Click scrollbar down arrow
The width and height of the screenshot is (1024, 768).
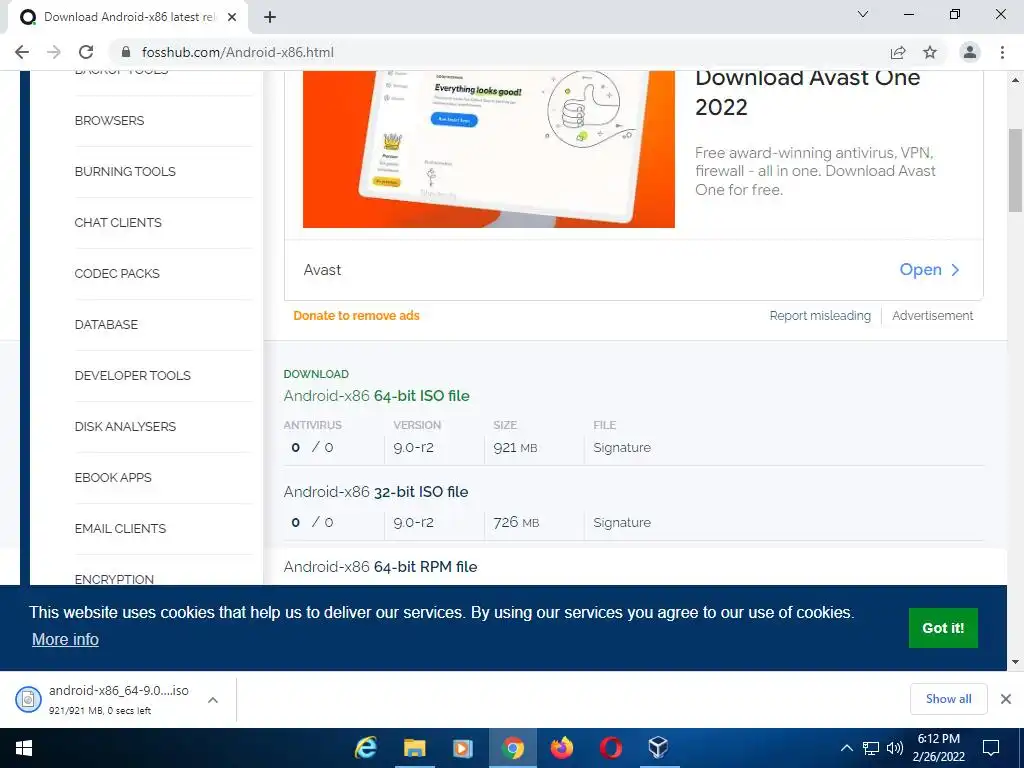(1015, 662)
